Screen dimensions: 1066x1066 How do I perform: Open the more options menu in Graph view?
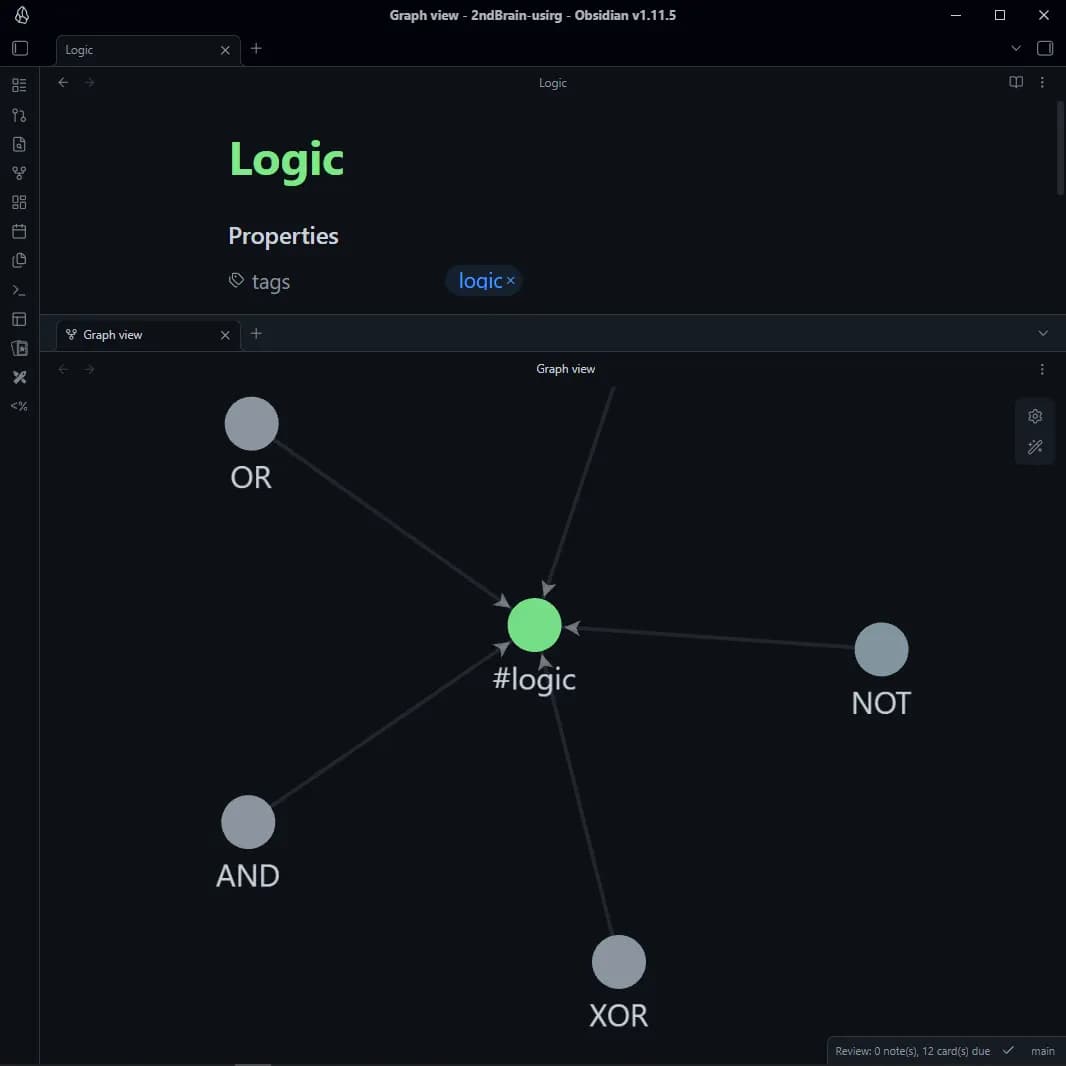[1043, 368]
